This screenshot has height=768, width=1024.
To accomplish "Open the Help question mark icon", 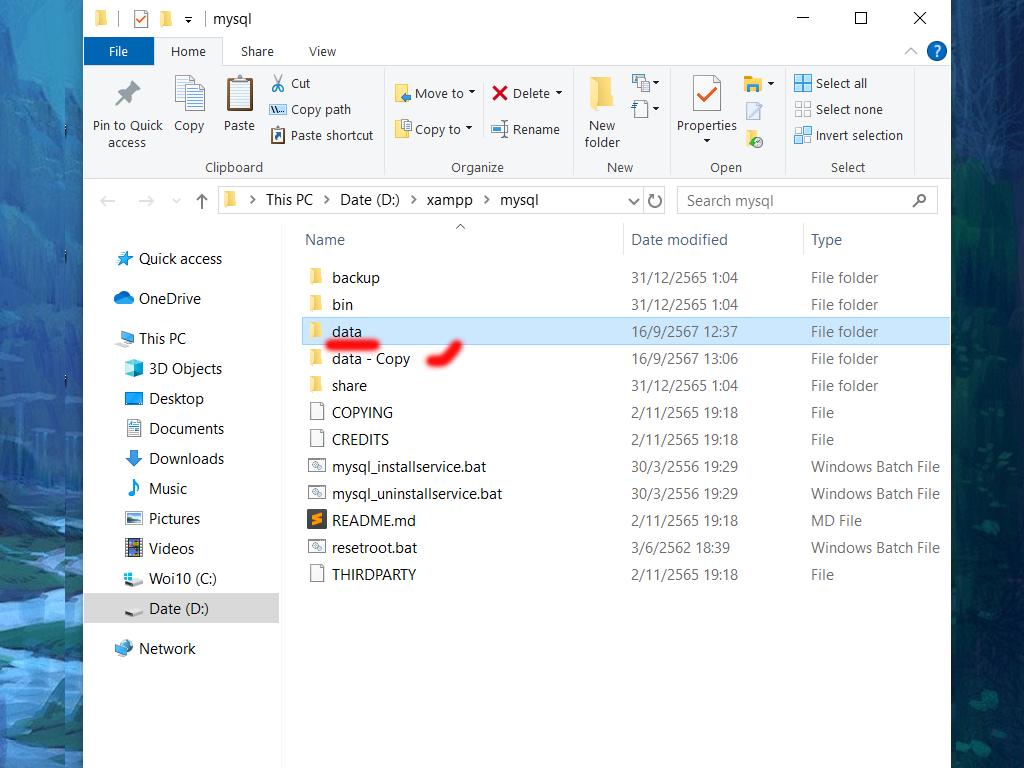I will 936,51.
